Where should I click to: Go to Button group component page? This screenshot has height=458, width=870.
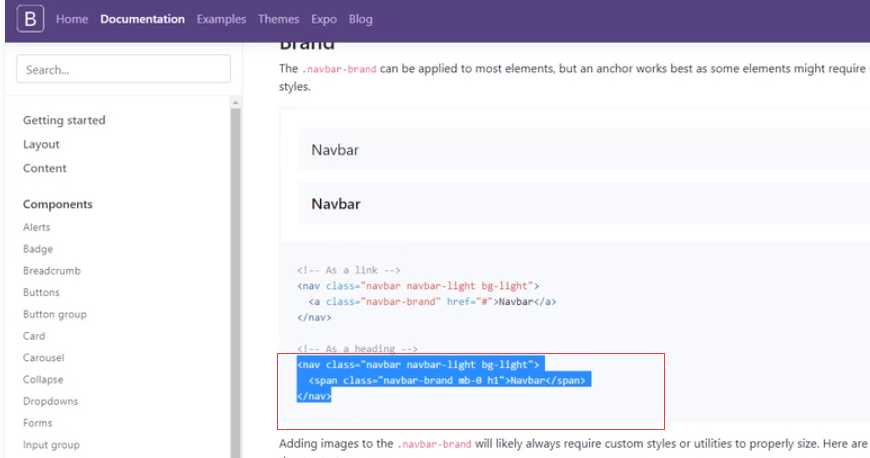pos(55,314)
